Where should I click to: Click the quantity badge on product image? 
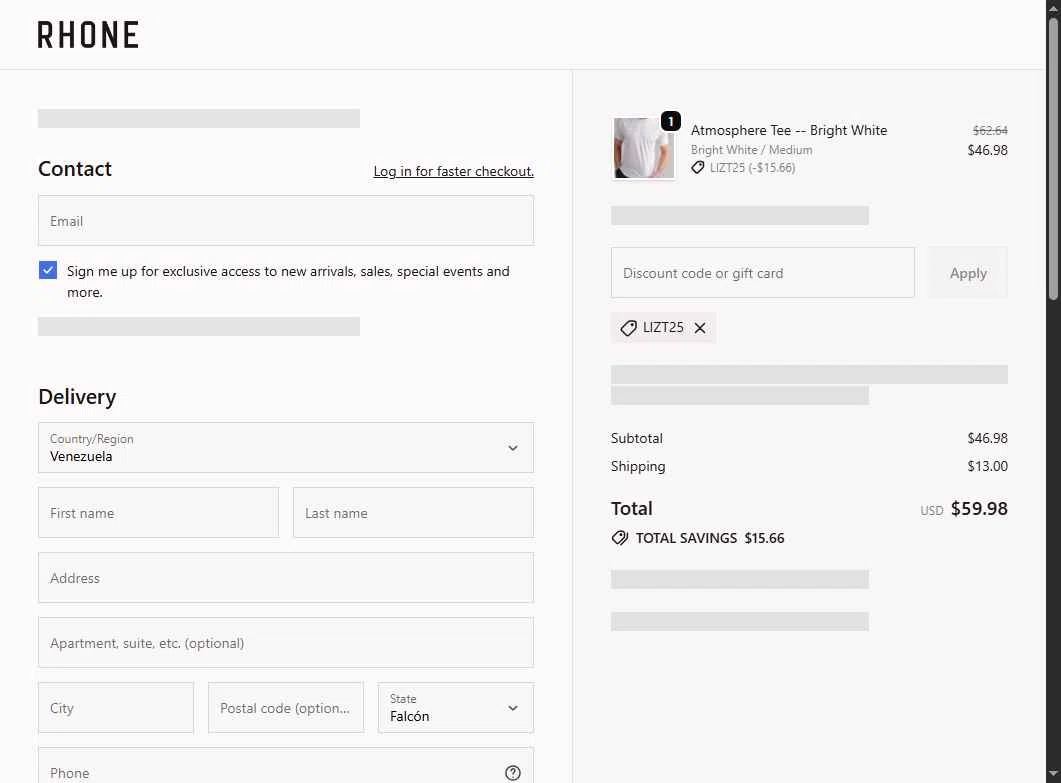click(671, 121)
